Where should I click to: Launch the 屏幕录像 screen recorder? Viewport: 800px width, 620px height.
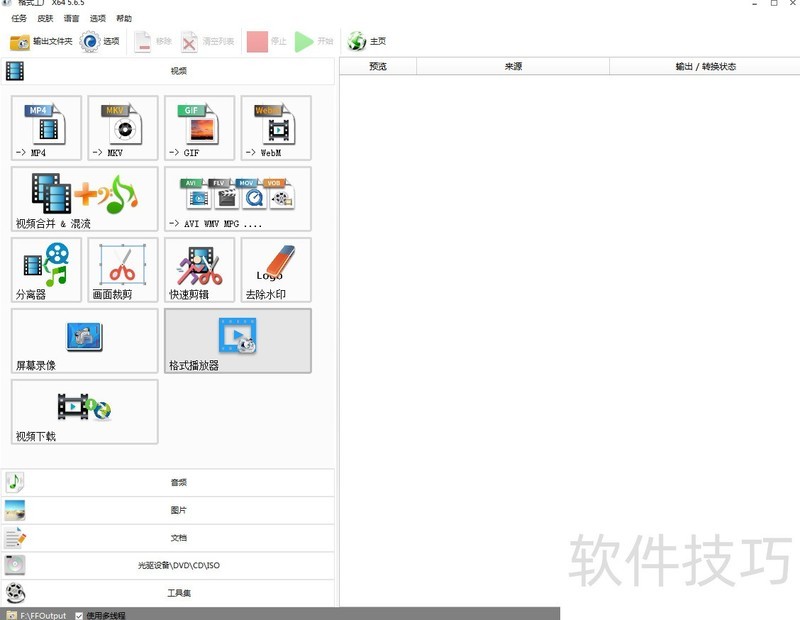click(x=84, y=341)
